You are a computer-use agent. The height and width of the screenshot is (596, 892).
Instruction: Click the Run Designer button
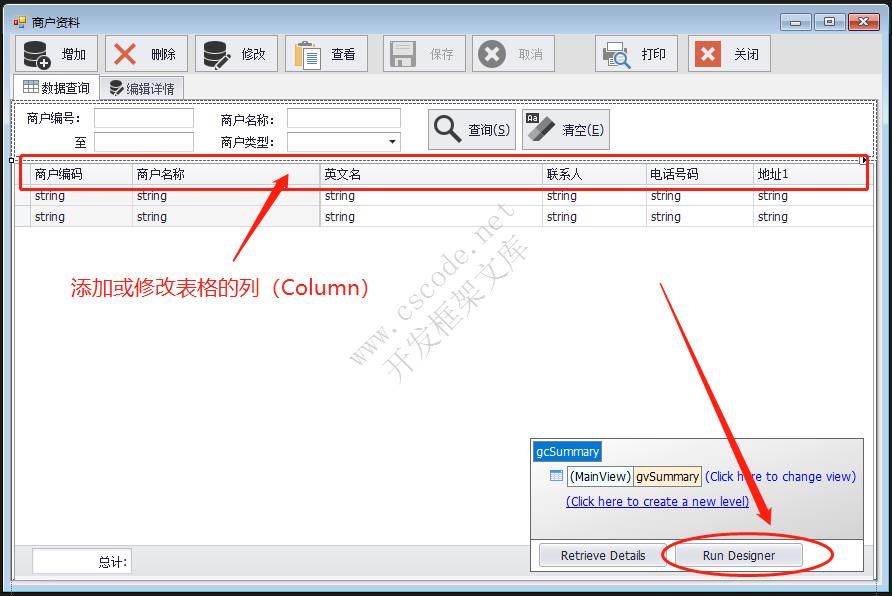click(x=740, y=555)
